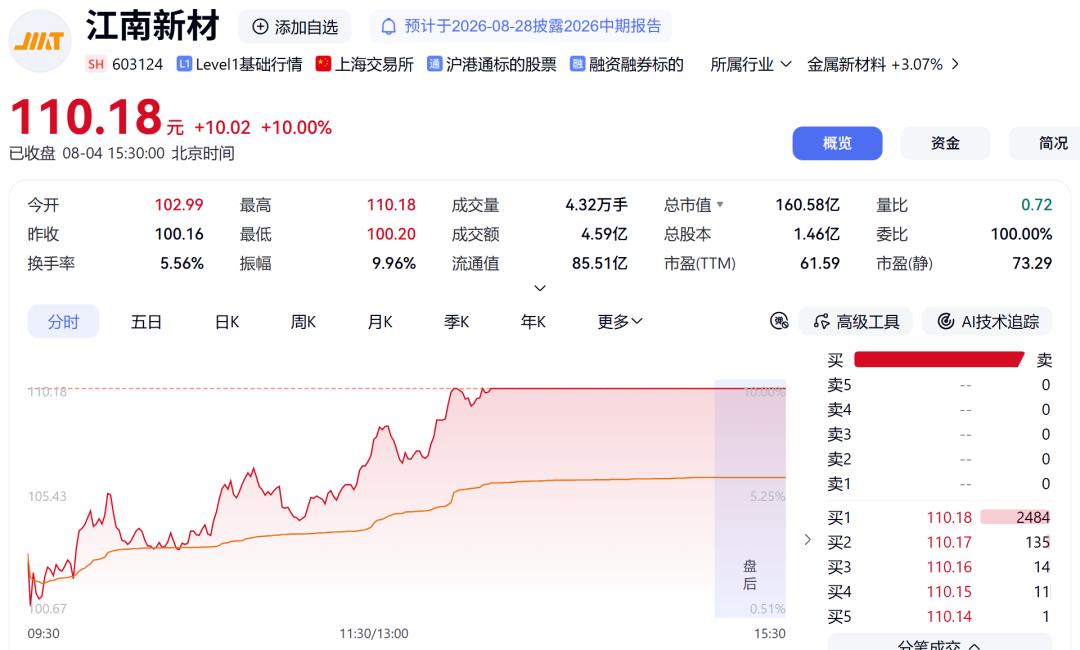Open the 更多 chart period dropdown

(620, 322)
